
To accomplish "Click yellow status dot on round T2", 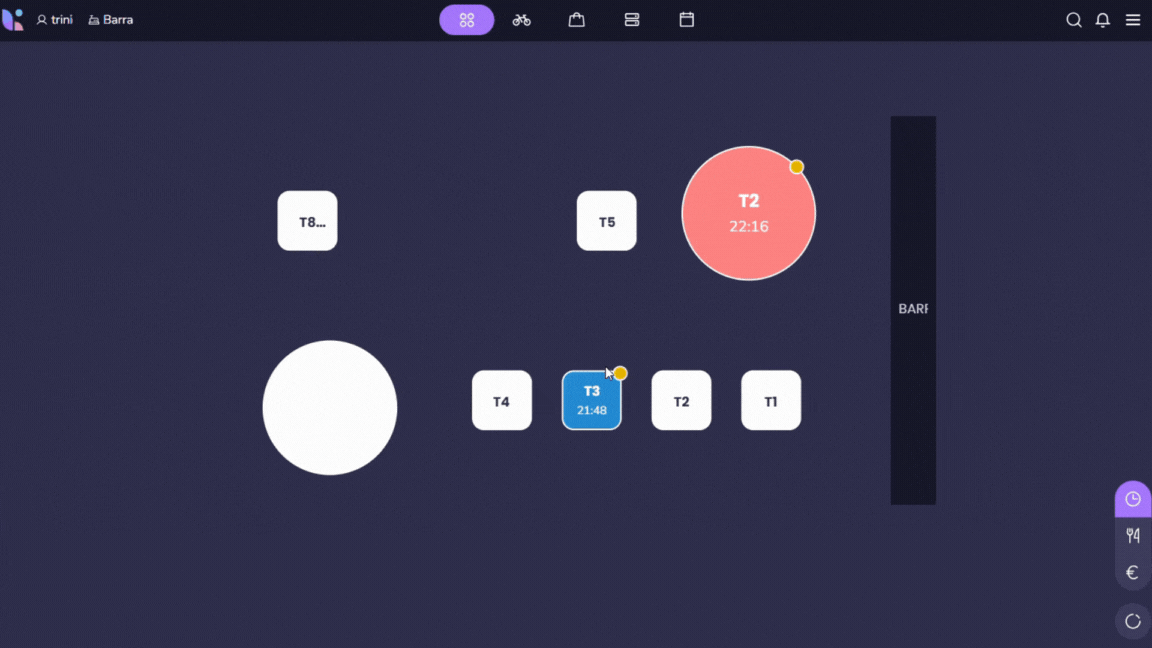I will click(x=796, y=168).
